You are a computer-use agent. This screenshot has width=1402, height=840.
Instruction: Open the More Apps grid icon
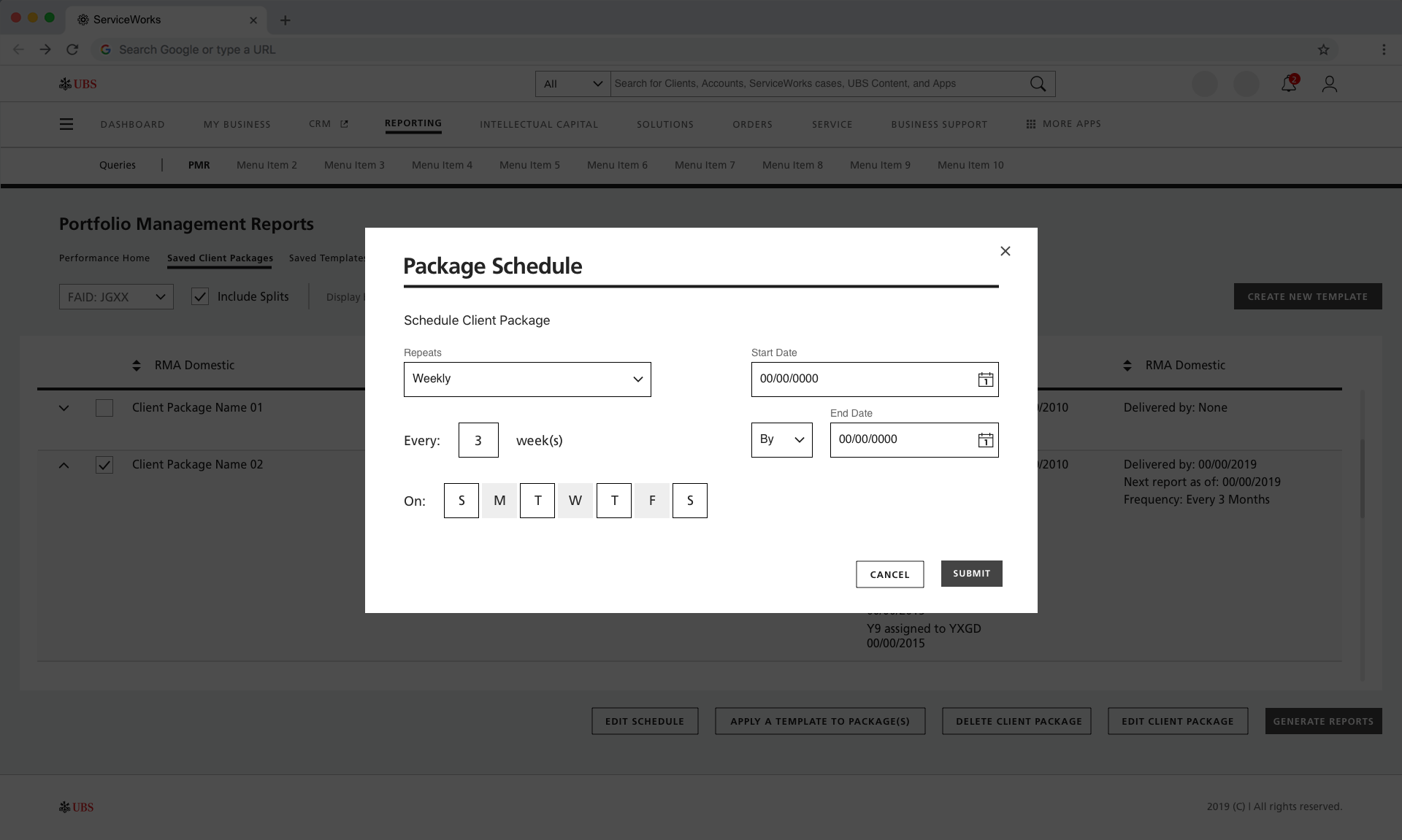(x=1030, y=124)
